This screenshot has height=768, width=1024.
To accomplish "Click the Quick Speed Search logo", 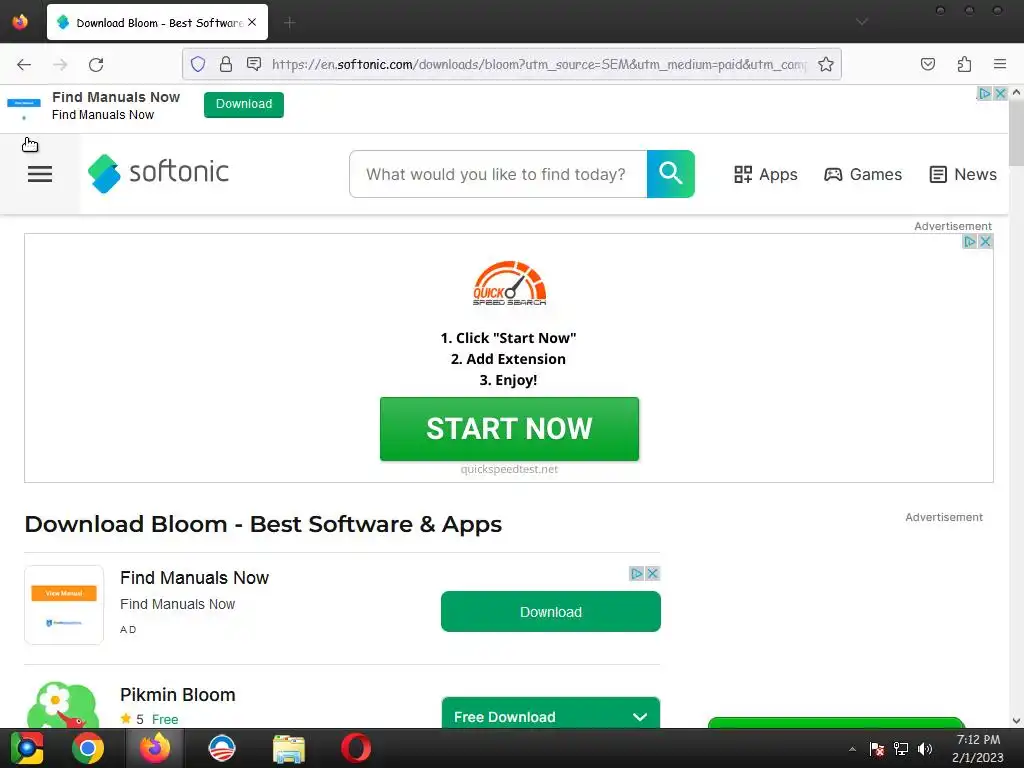I will [x=509, y=283].
